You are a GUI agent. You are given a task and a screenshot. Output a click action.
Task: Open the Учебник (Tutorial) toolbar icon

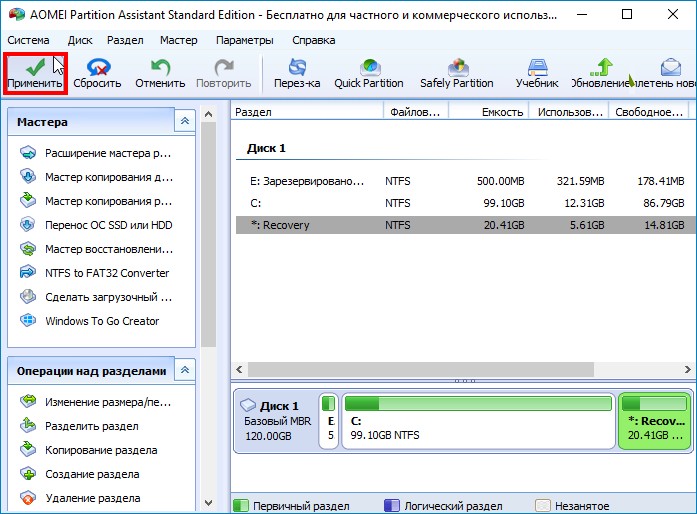(x=537, y=73)
